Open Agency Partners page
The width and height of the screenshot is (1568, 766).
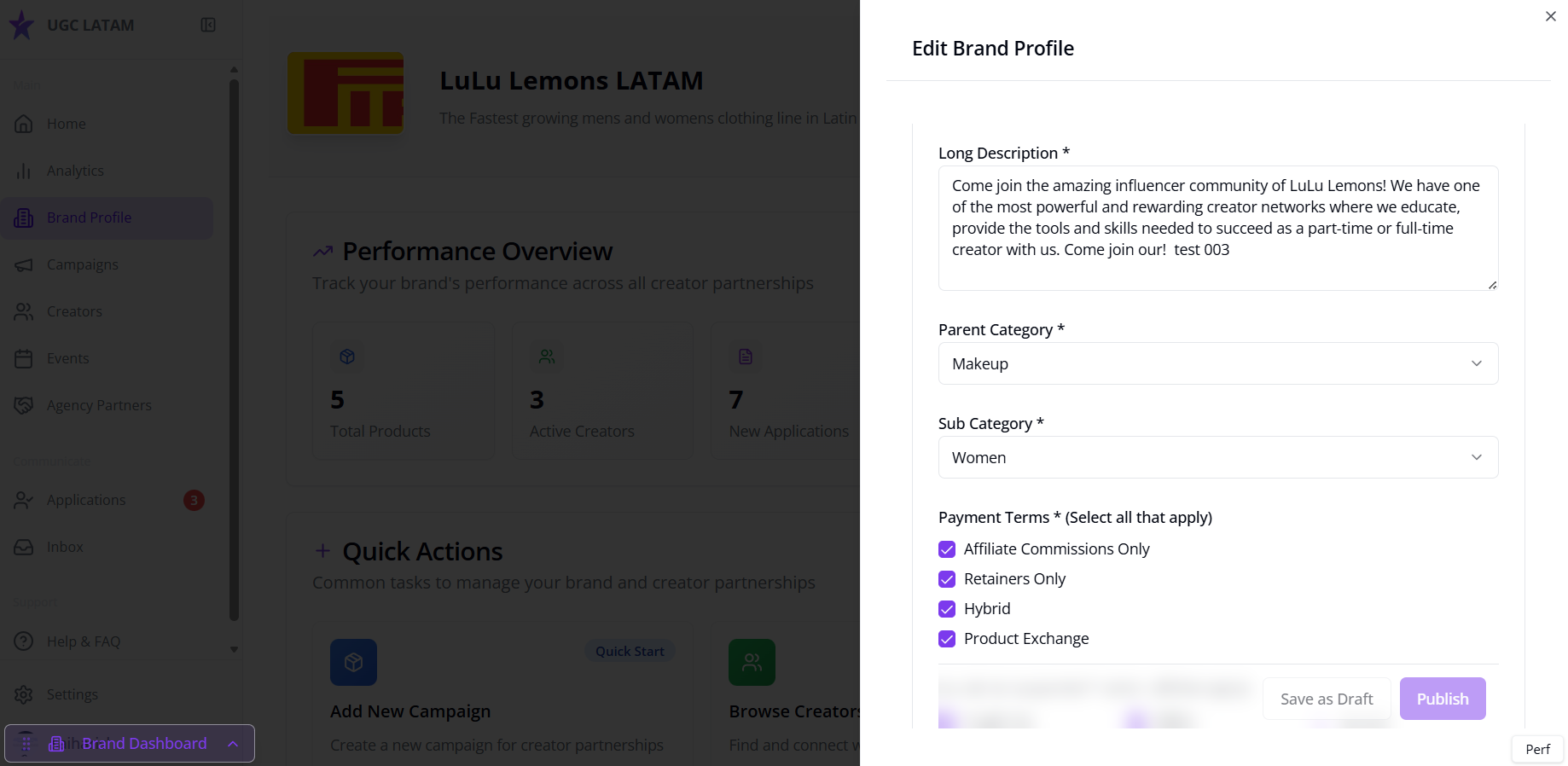[x=107, y=405]
